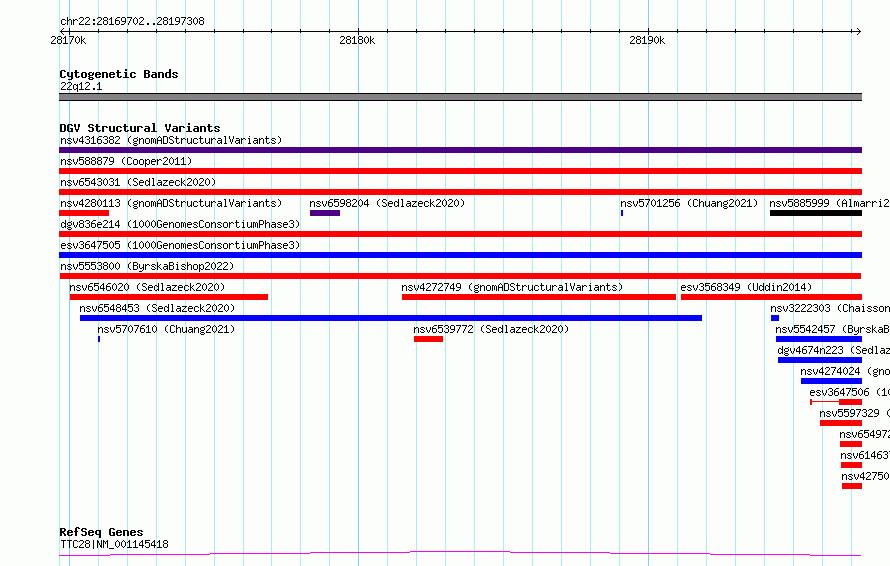Open dgv836e214 1000GenomesConsortiumPhase3 label
This screenshot has height=566, width=890.
click(180, 224)
